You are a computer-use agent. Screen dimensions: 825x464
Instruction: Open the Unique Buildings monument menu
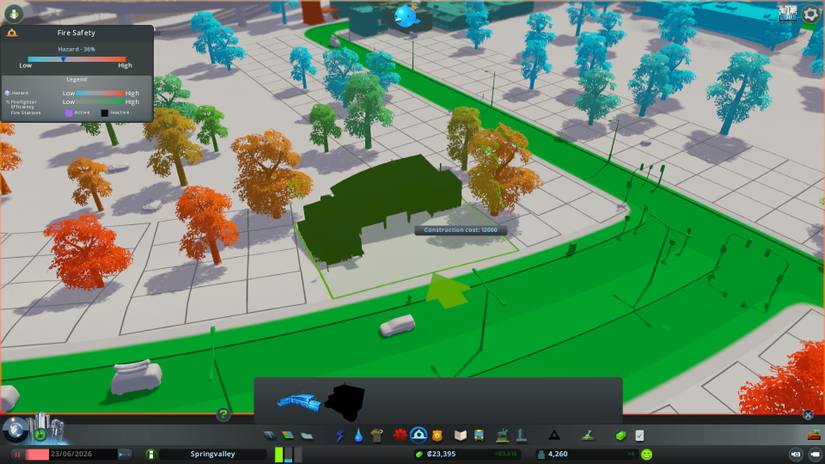521,435
